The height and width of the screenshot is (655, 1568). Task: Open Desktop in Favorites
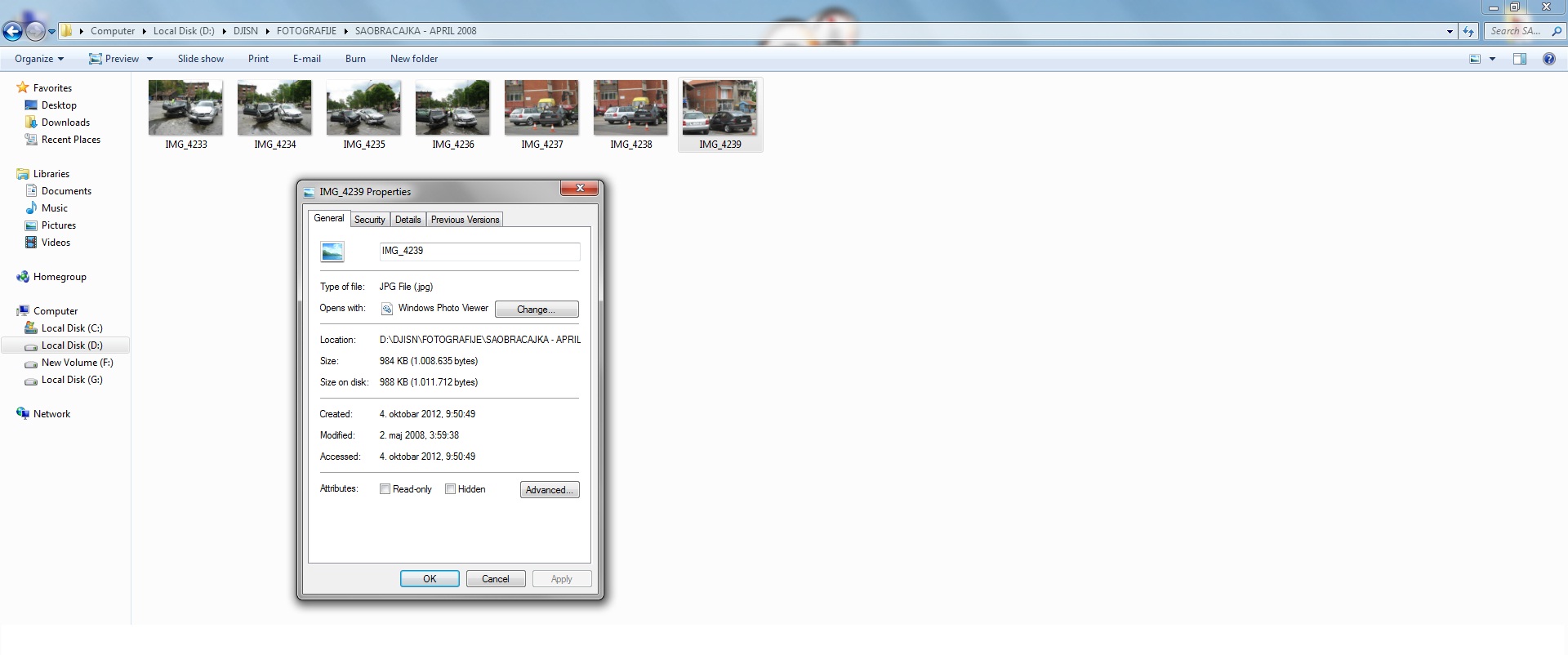click(x=59, y=105)
